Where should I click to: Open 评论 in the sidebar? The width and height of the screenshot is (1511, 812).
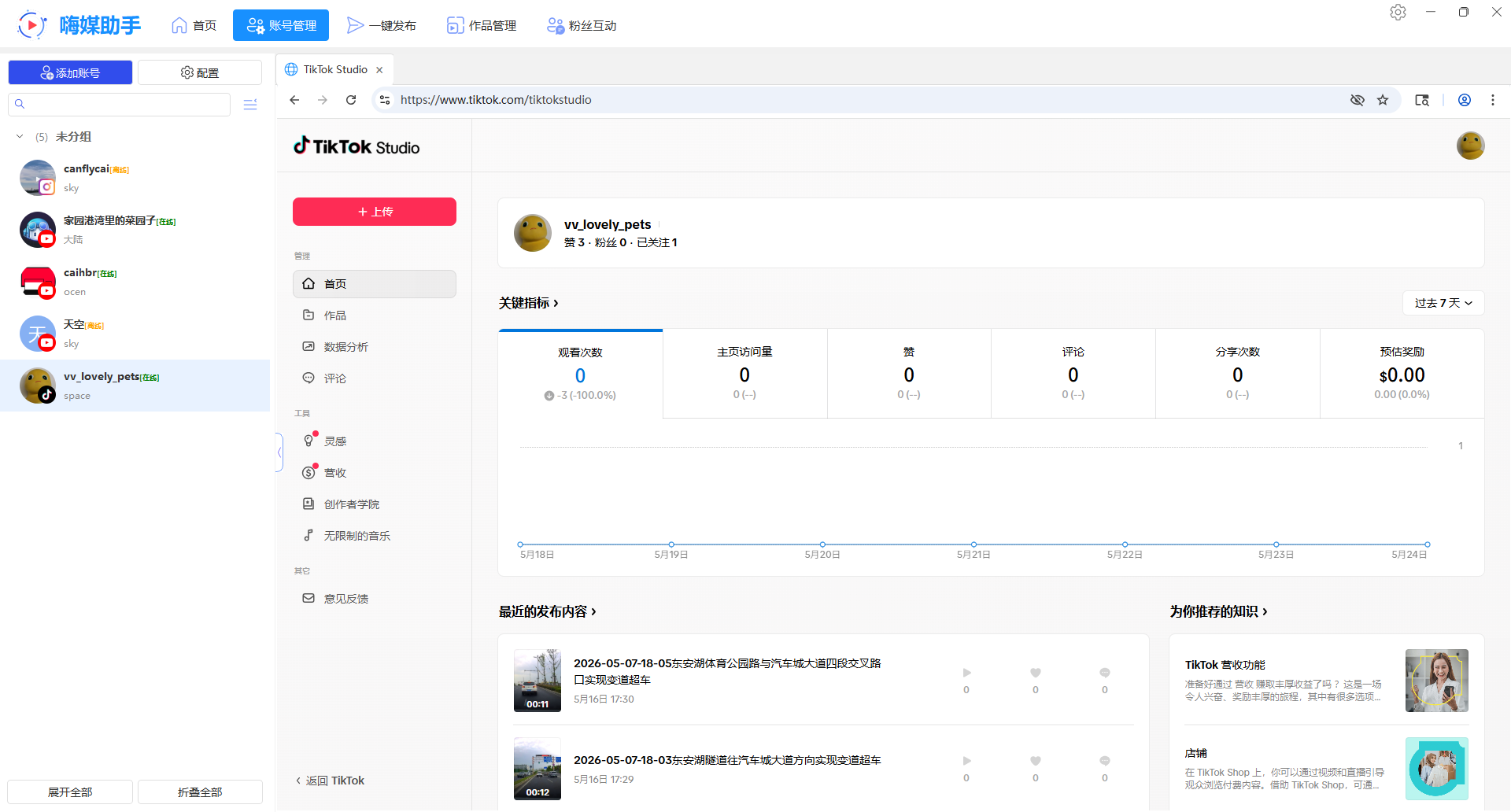[375, 378]
